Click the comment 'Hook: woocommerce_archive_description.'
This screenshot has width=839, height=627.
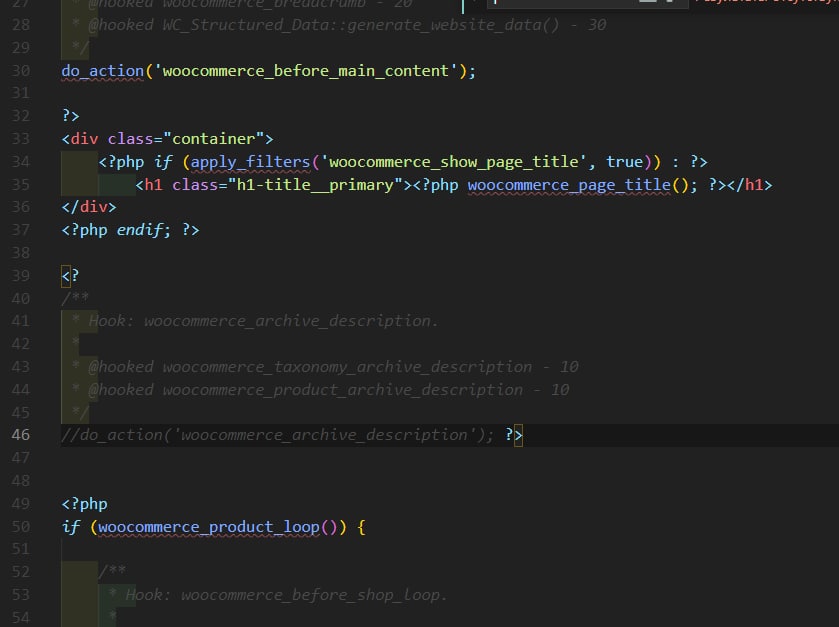(x=263, y=321)
